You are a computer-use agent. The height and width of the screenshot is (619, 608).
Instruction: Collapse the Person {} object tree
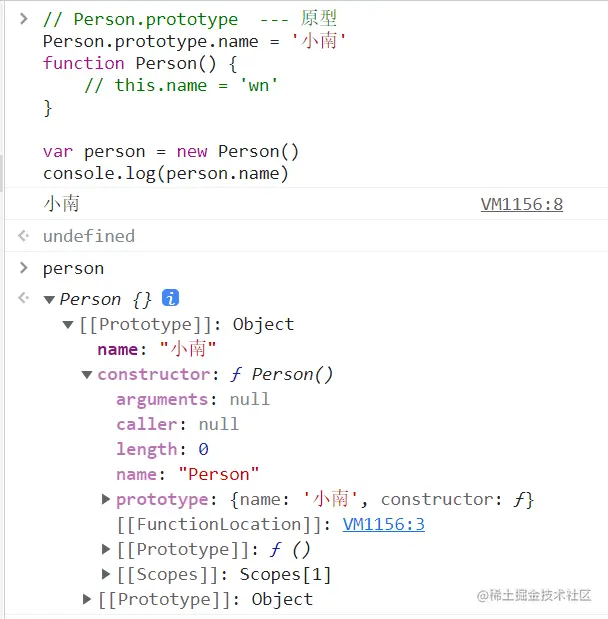click(x=49, y=300)
